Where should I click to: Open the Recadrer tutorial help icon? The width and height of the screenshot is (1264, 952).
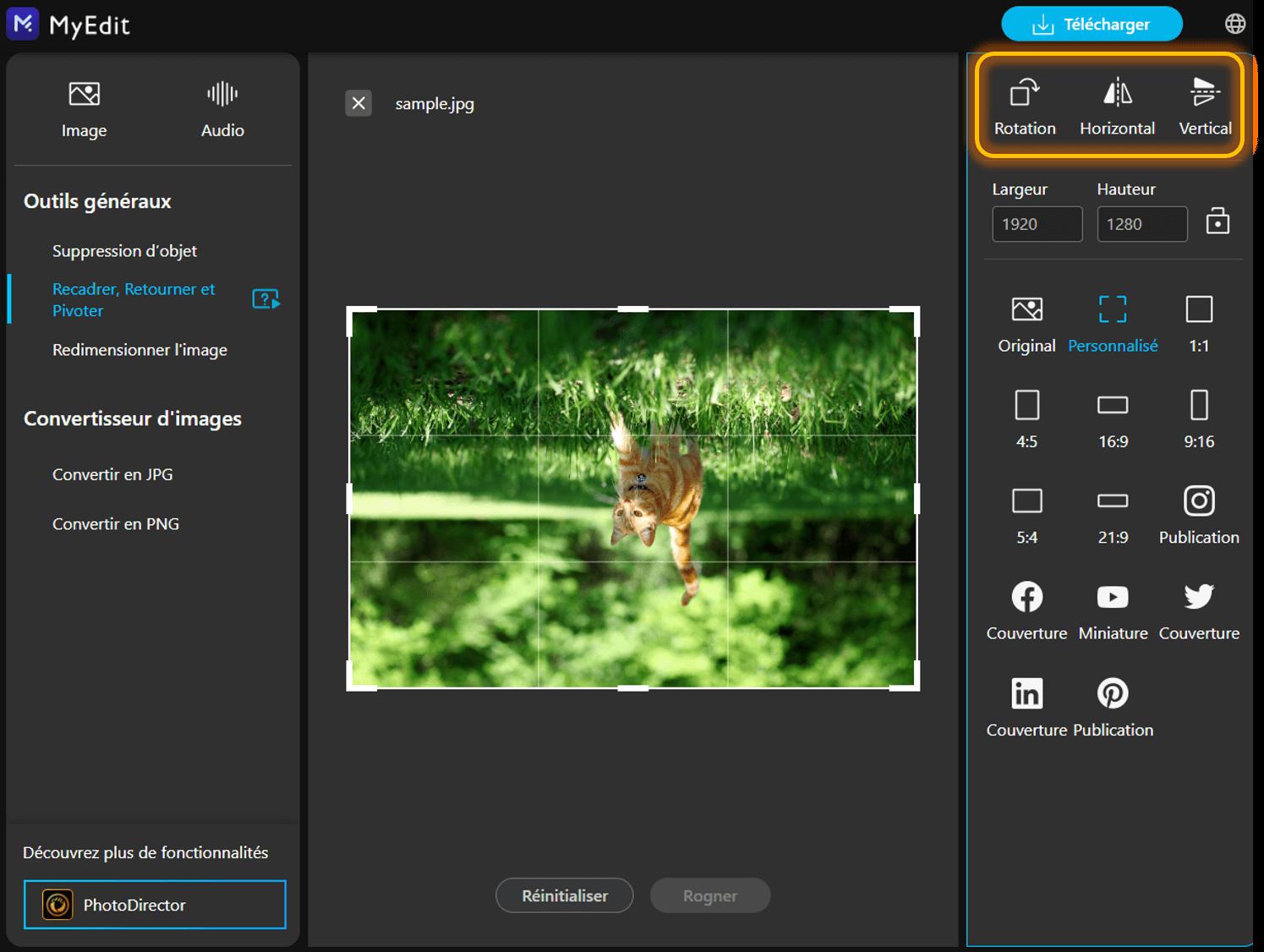pos(265,299)
